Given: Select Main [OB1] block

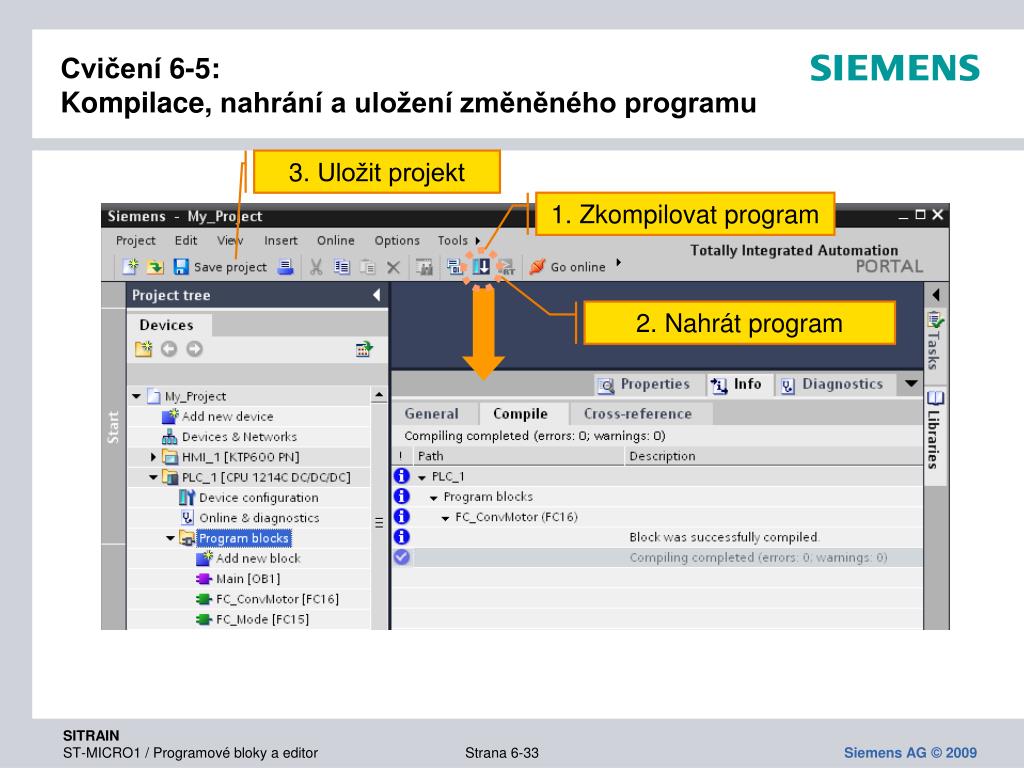Looking at the screenshot, I should click(248, 579).
